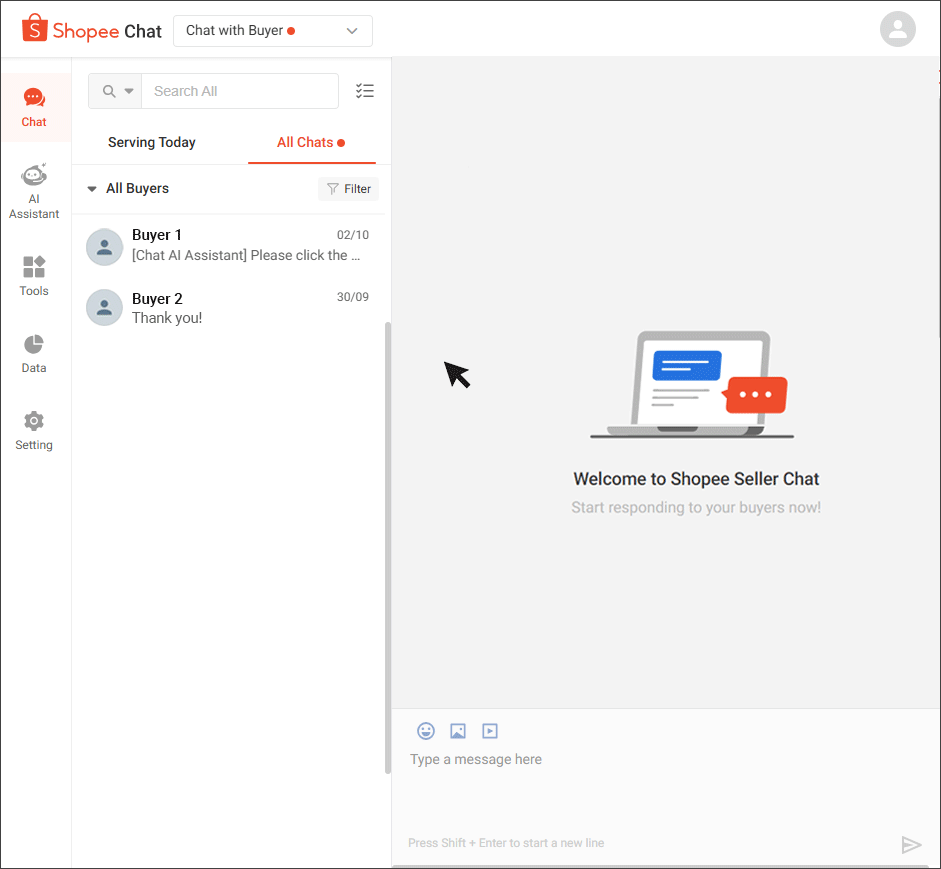This screenshot has height=869, width=941.
Task: Open the Filter options for buyers
Action: (348, 188)
